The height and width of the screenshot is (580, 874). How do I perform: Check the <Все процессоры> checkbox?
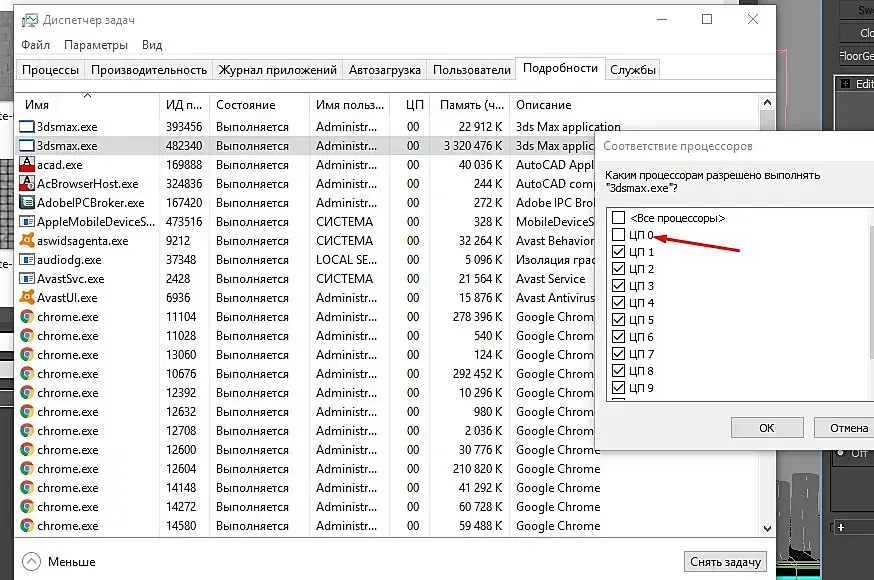pyautogui.click(x=618, y=217)
